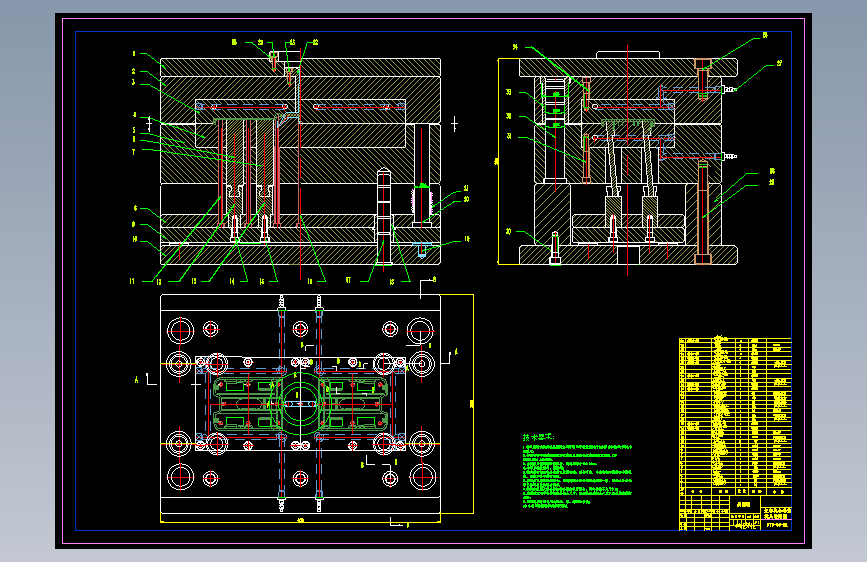Select part callout number 15 below front view
The height and width of the screenshot is (562, 867).
[x=262, y=282]
